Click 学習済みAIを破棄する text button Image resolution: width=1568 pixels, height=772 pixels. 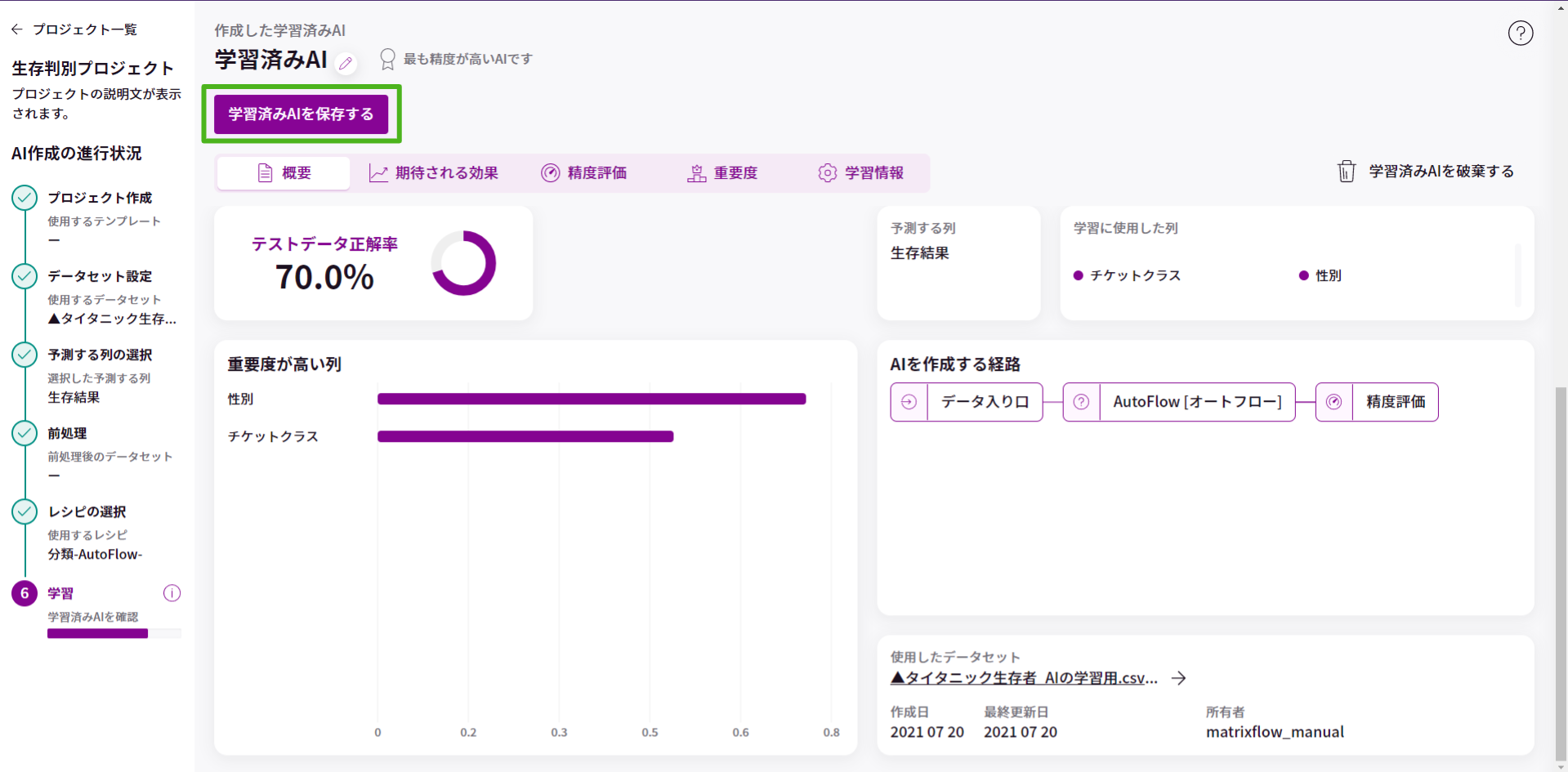(x=1441, y=172)
